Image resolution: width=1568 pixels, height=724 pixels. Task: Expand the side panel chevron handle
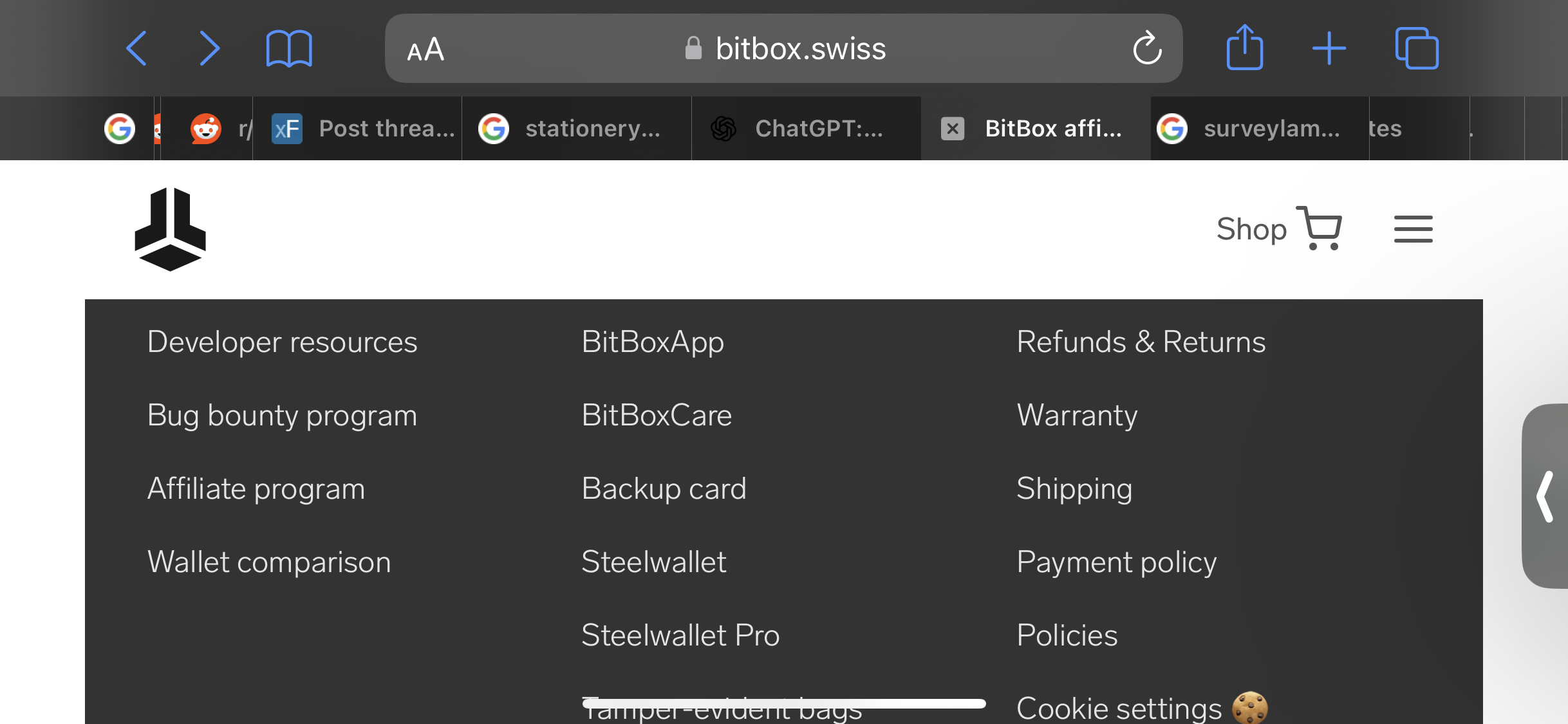(1545, 496)
